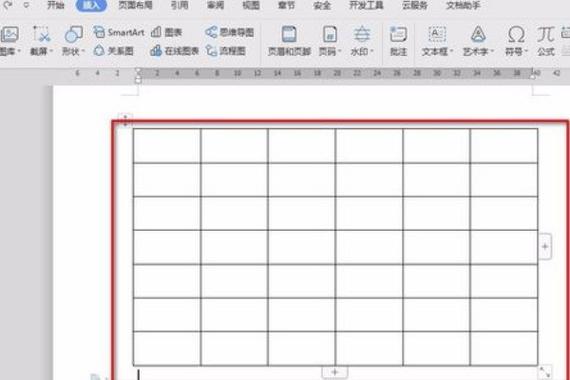Click the watermark (水印) icon
Screen dimensions: 570x380
pyautogui.click(x=362, y=35)
